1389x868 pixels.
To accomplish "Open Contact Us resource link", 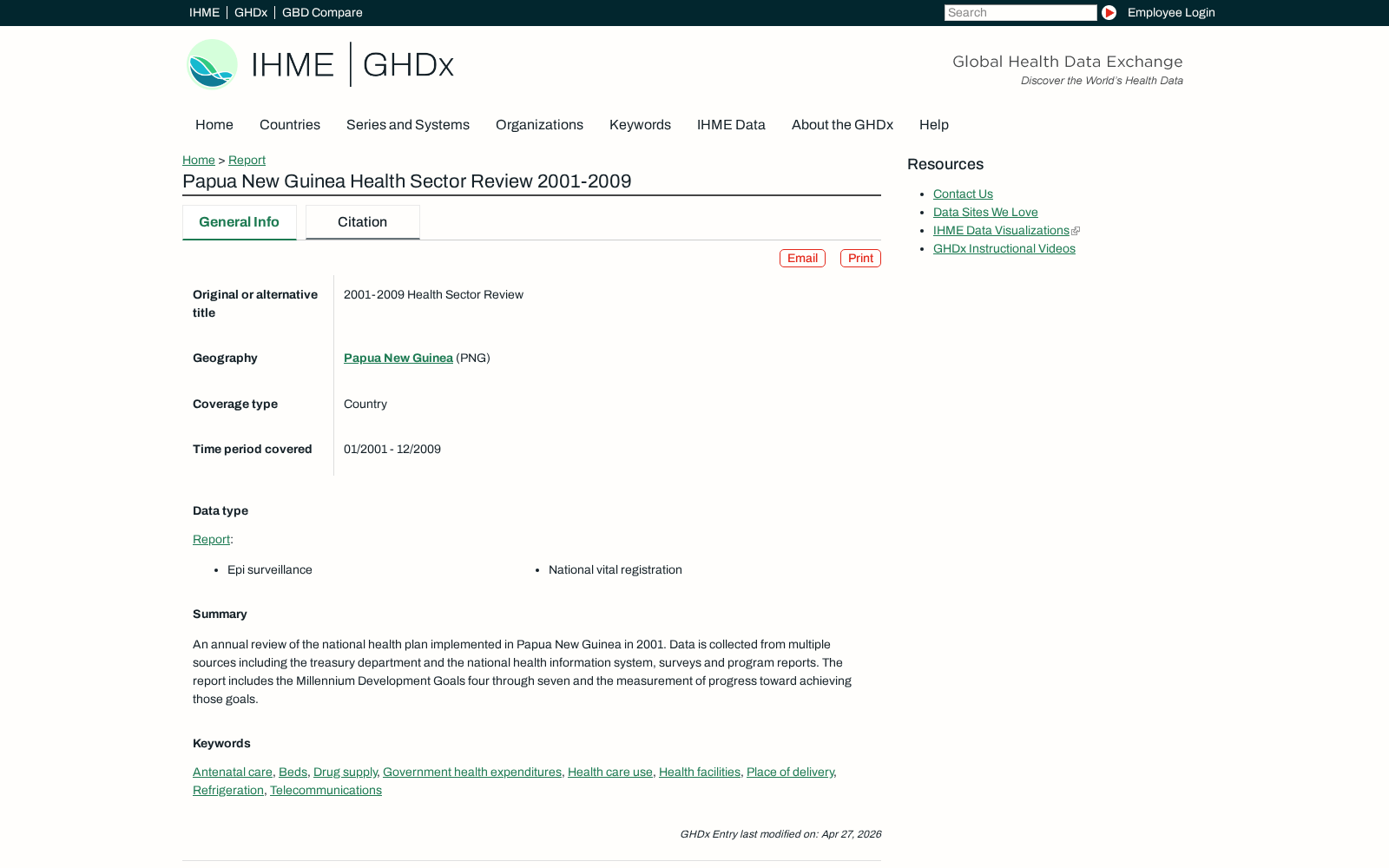I will pyautogui.click(x=963, y=194).
